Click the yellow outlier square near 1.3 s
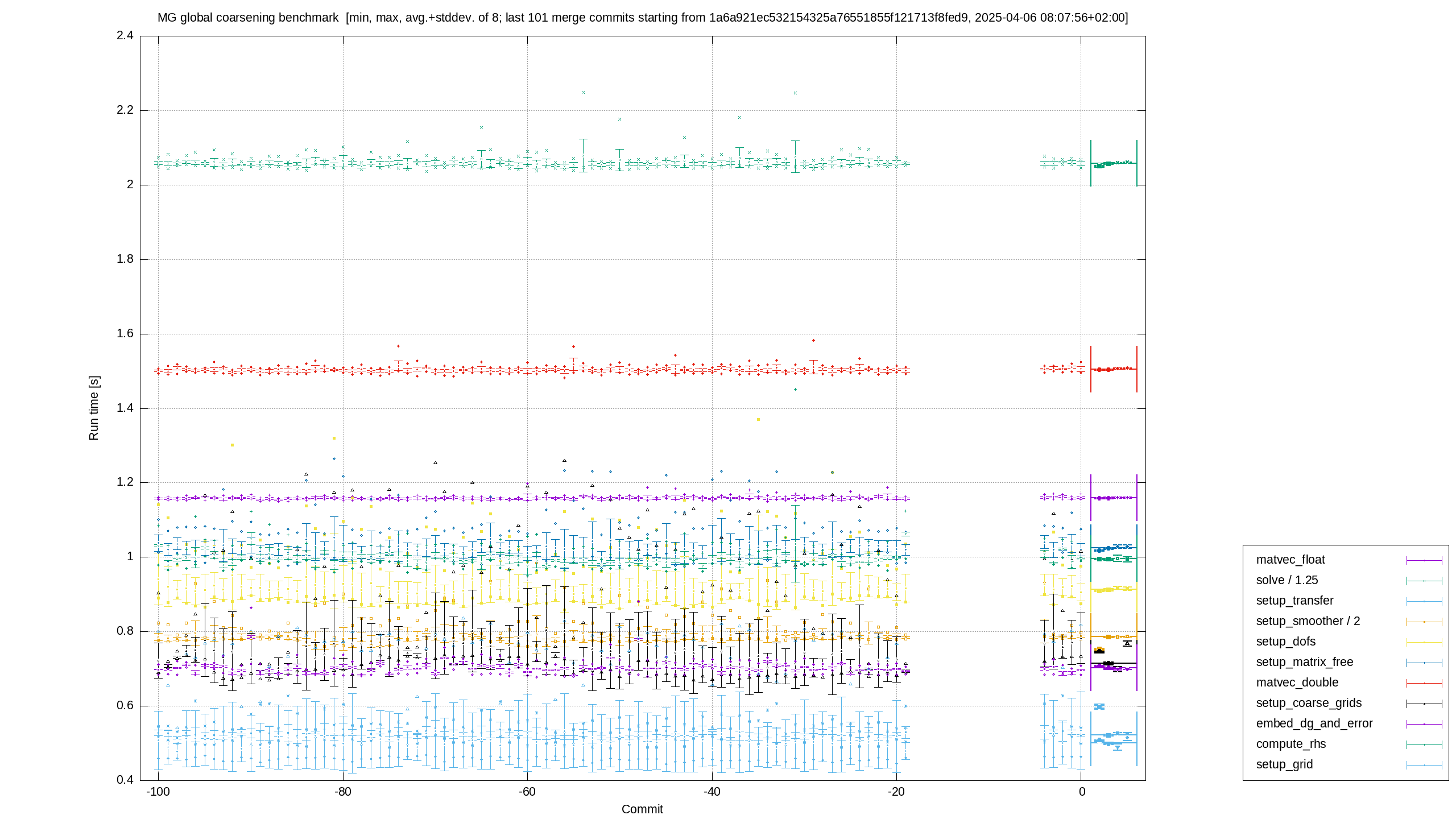Screen dimensions: 1456x819 [x=232, y=445]
